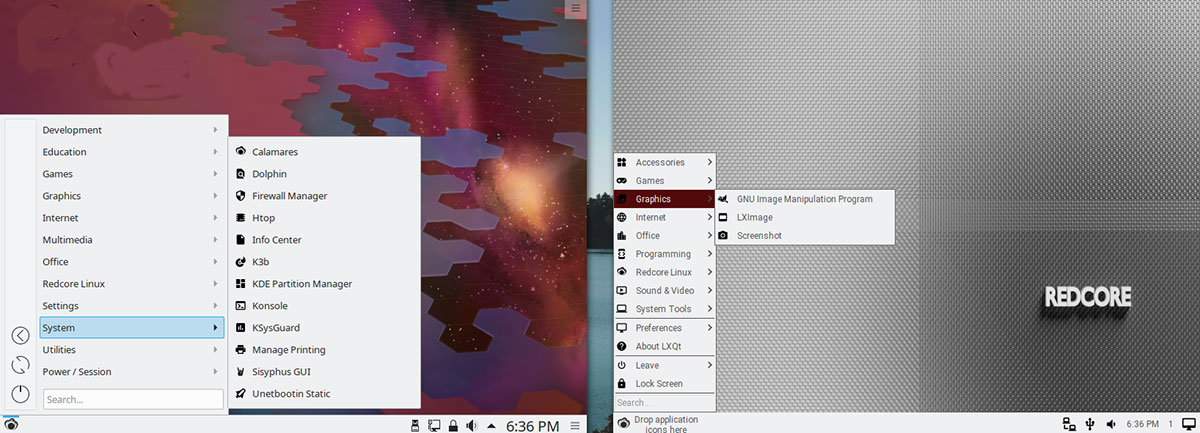
Task: Open the Utilities category in KDE menu
Action: coord(131,350)
